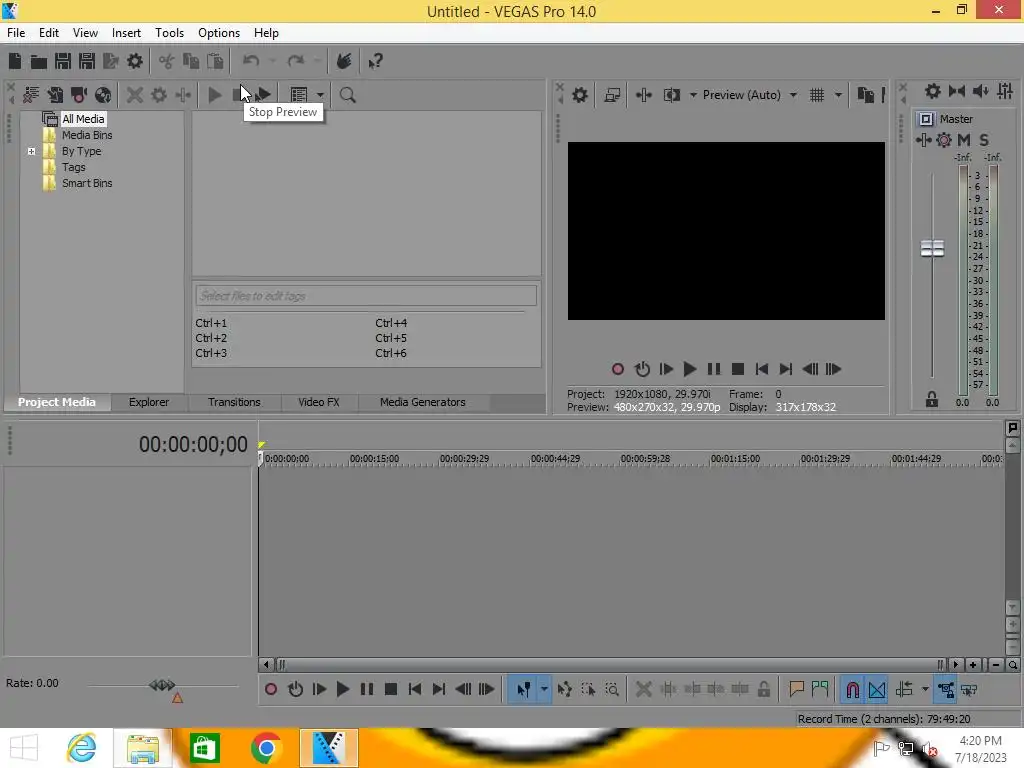Toggle Ignore Event Grouping button
Screen dimensions: 1024x768
[x=970, y=690]
